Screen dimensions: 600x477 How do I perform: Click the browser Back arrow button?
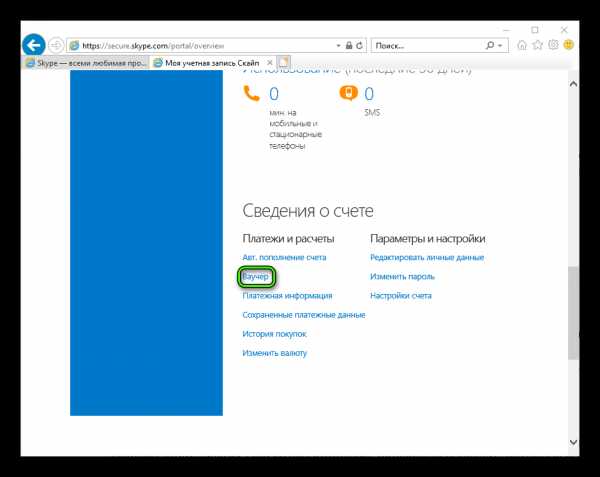(34, 45)
